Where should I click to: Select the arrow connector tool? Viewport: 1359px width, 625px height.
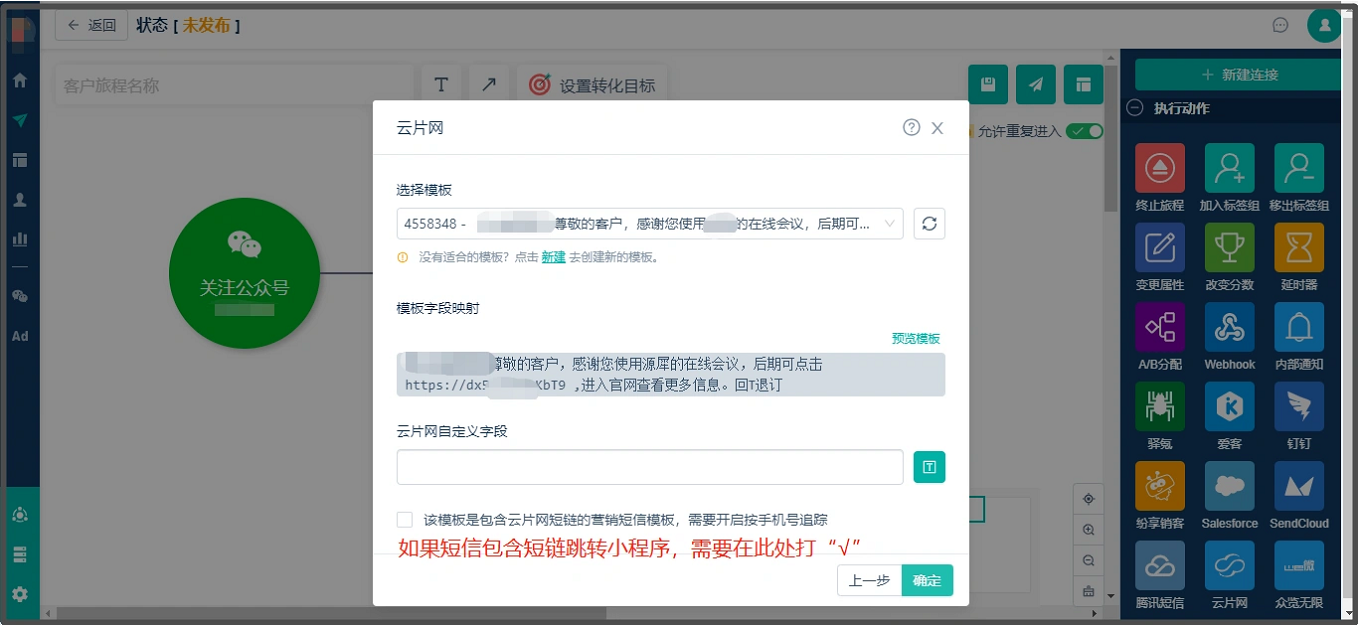pyautogui.click(x=489, y=85)
